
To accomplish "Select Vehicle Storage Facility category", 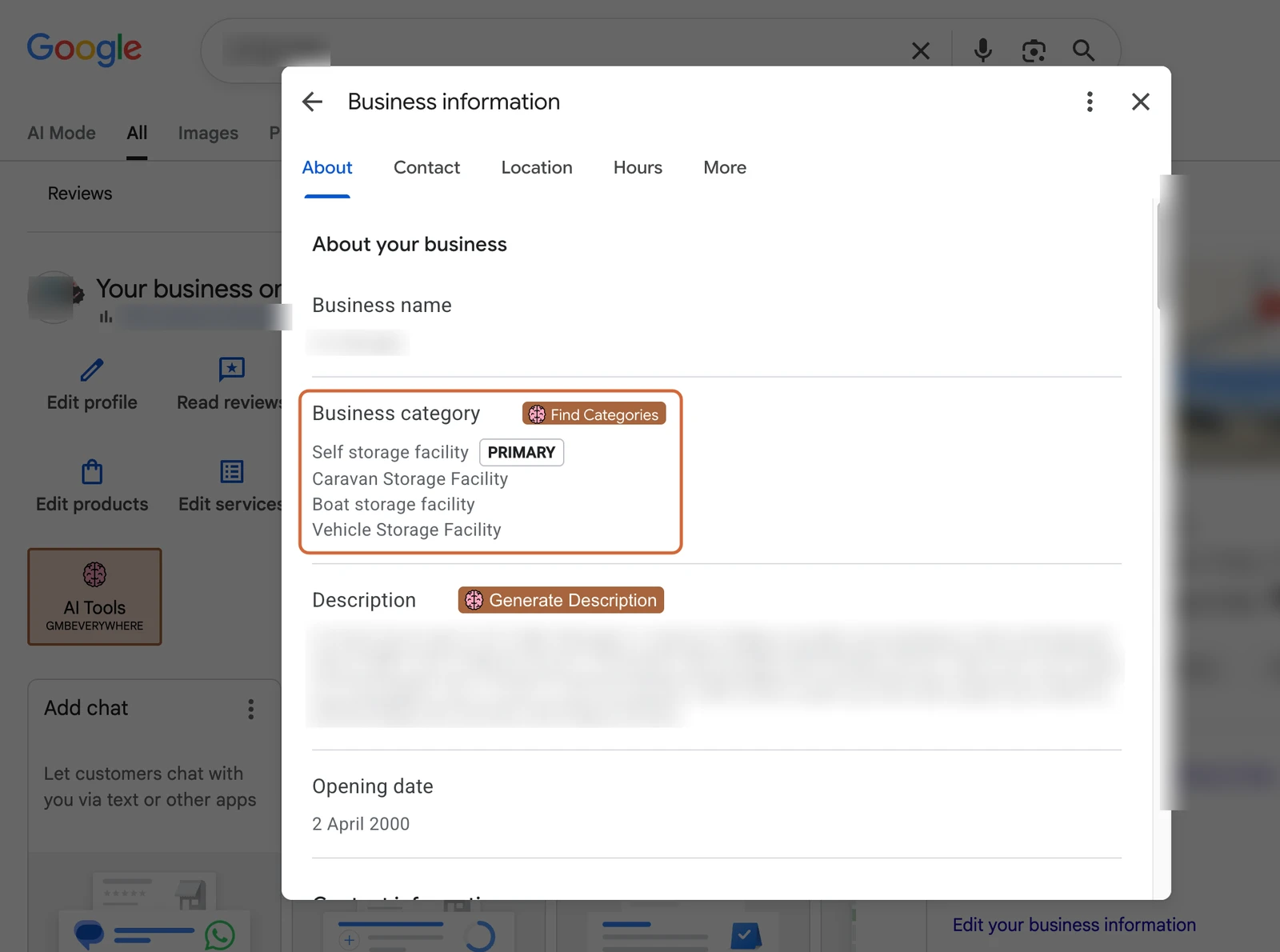I will coord(406,530).
